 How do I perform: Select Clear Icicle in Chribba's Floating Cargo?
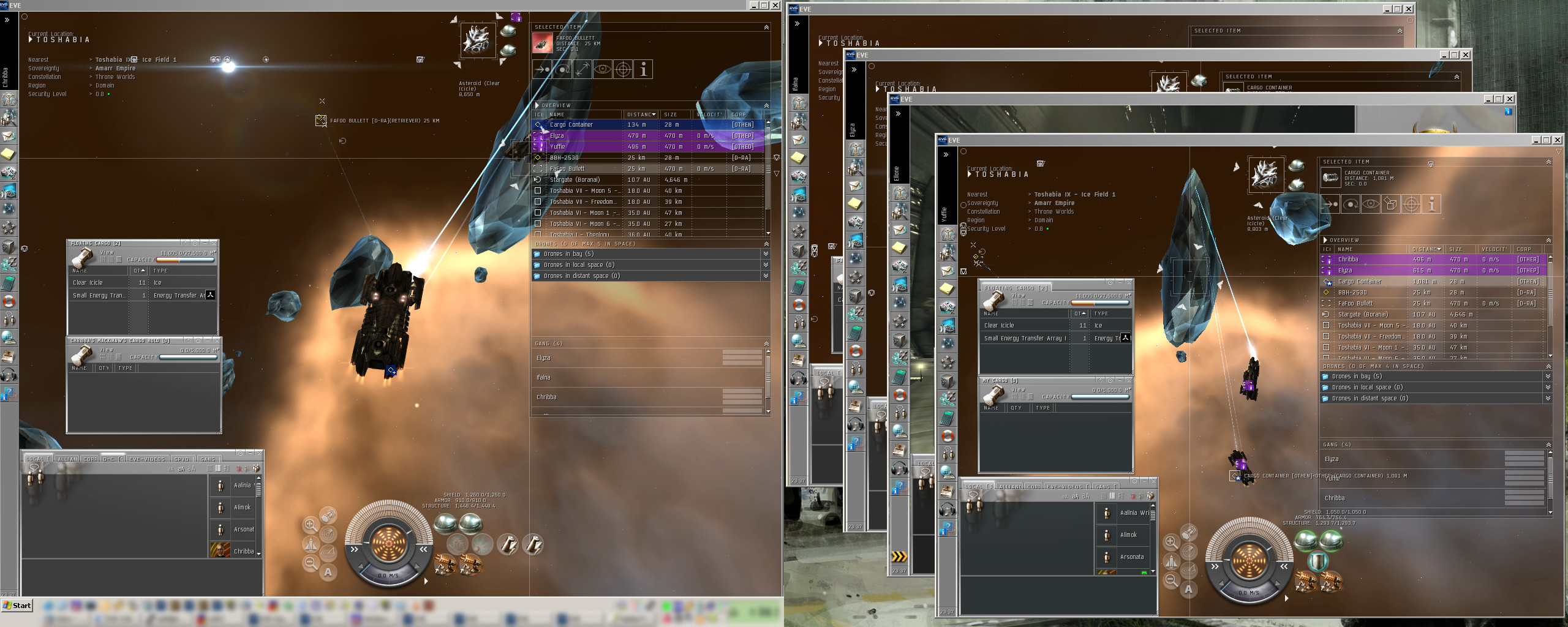(x=142, y=283)
